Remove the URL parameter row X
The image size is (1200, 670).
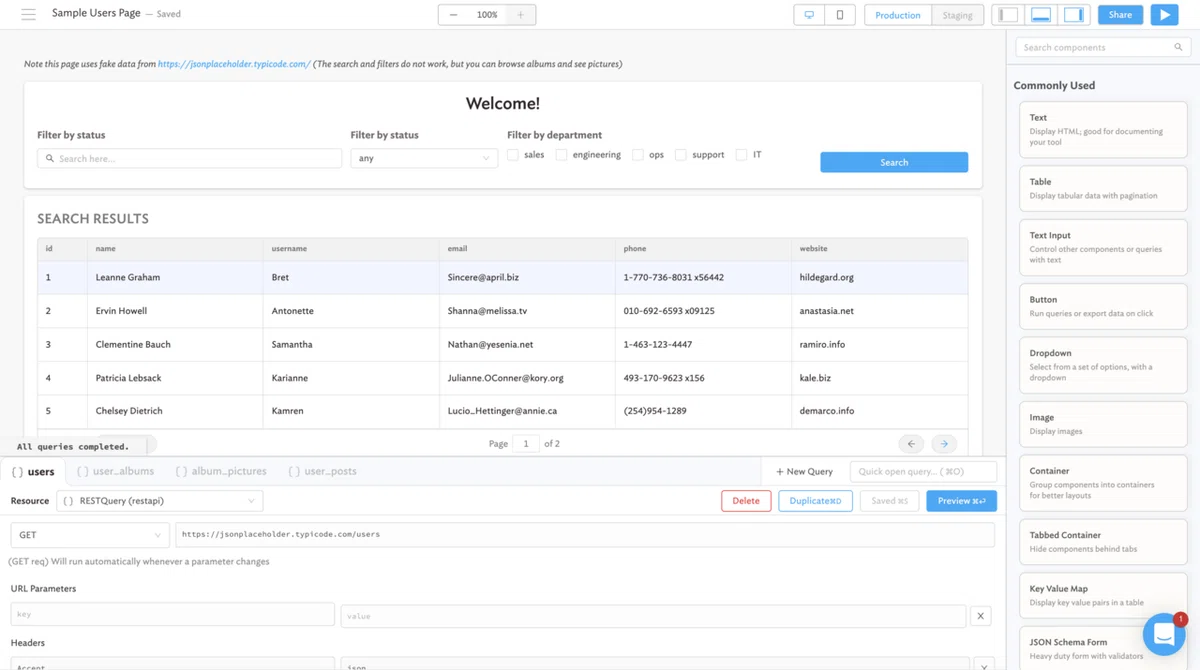tap(981, 616)
